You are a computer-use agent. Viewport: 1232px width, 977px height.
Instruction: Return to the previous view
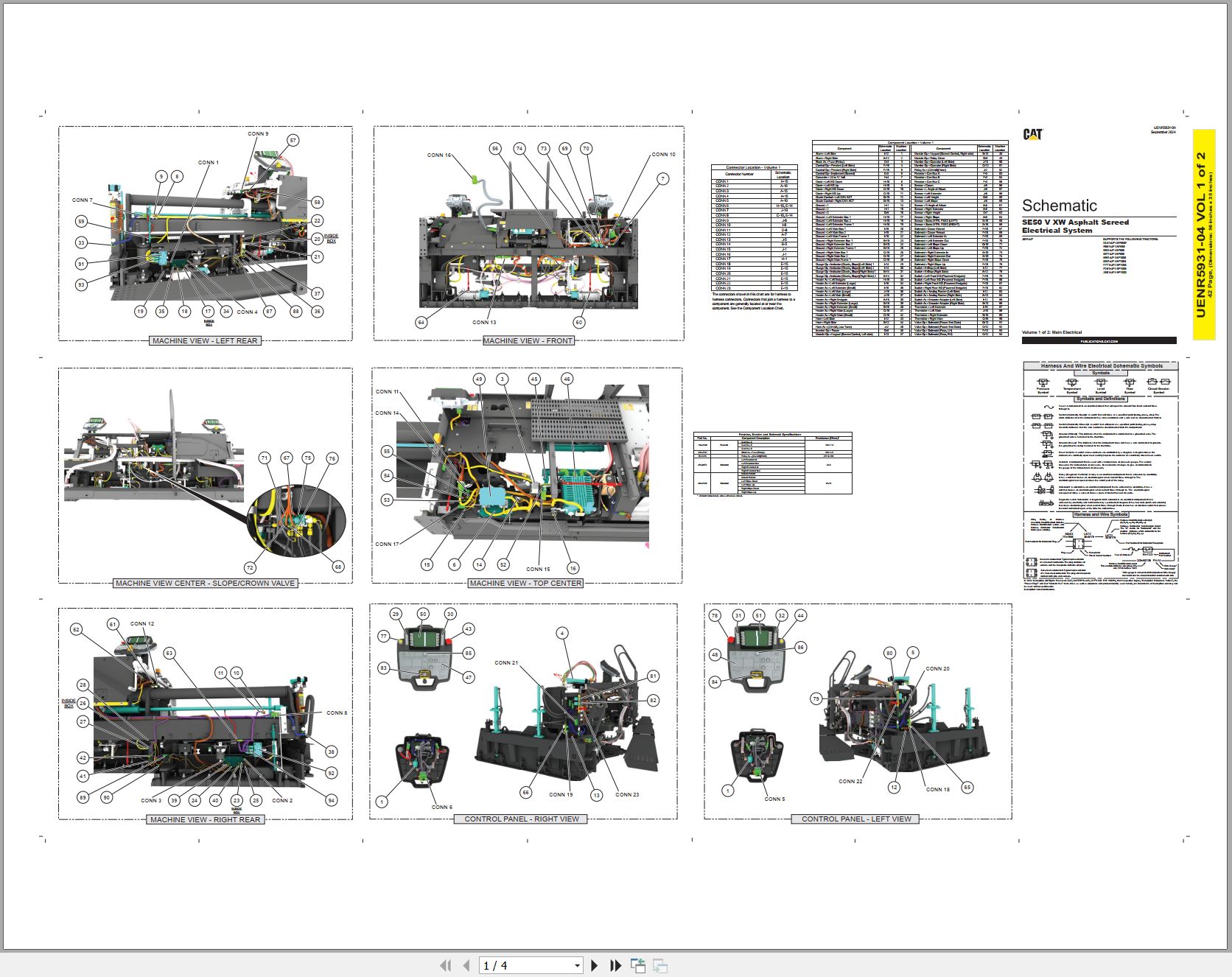click(638, 965)
